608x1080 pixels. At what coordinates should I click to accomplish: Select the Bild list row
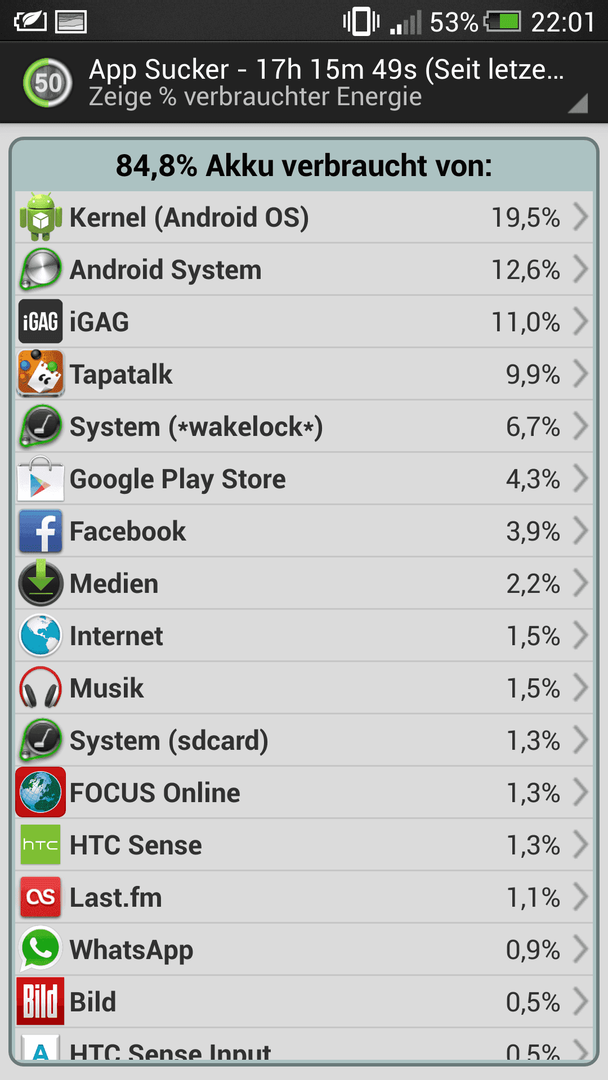(x=304, y=1001)
